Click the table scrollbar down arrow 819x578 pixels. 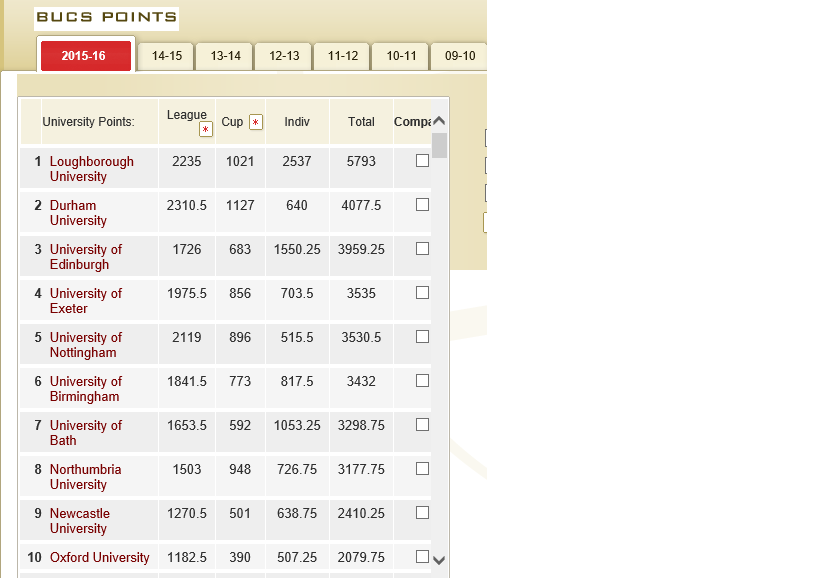(439, 560)
